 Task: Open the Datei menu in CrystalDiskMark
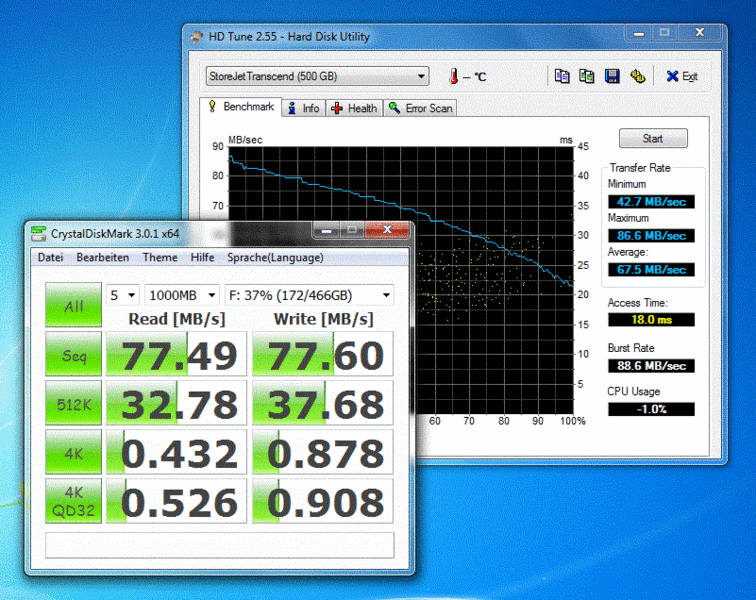tap(50, 258)
